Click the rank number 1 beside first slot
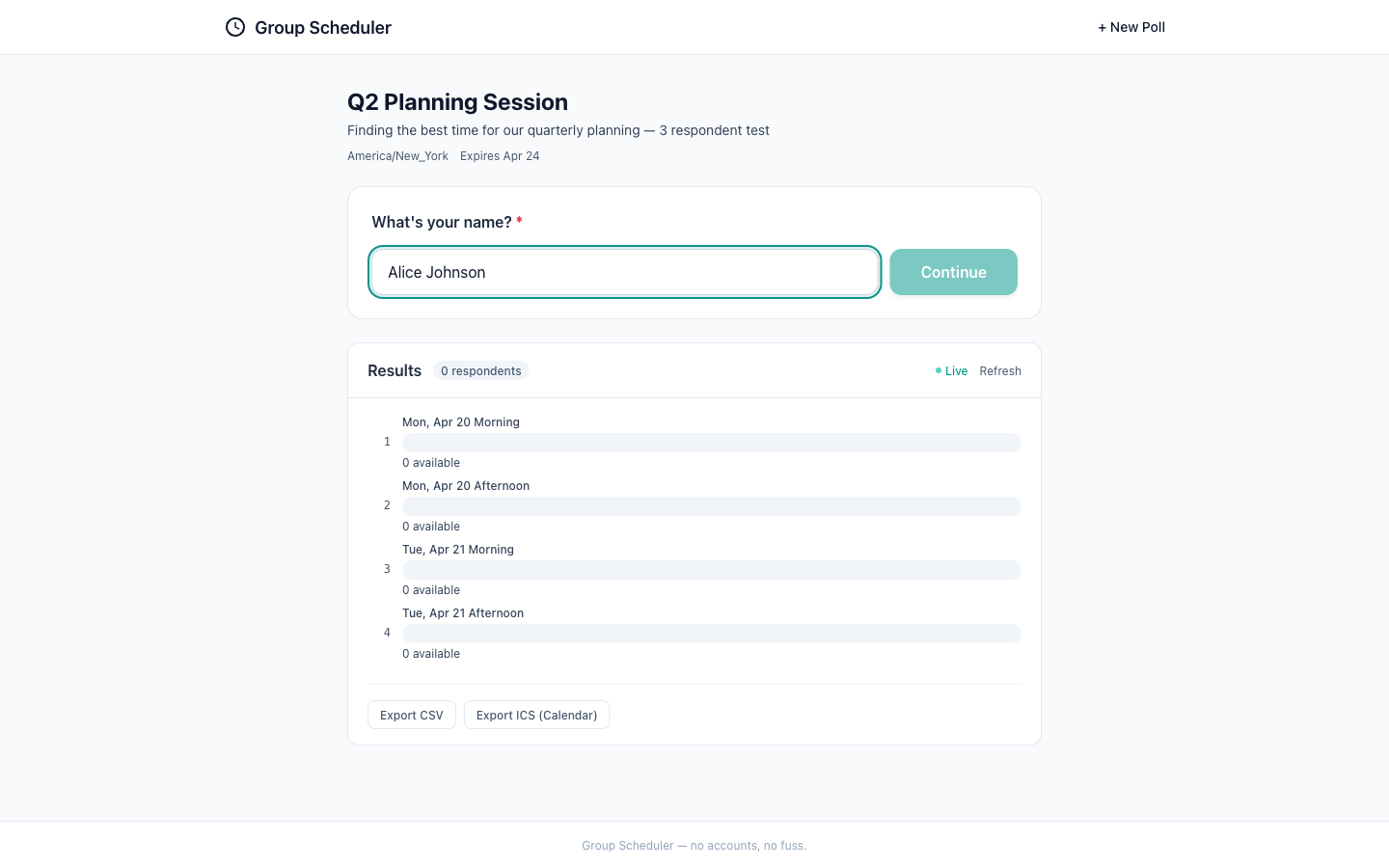The height and width of the screenshot is (868, 1389). (x=387, y=442)
